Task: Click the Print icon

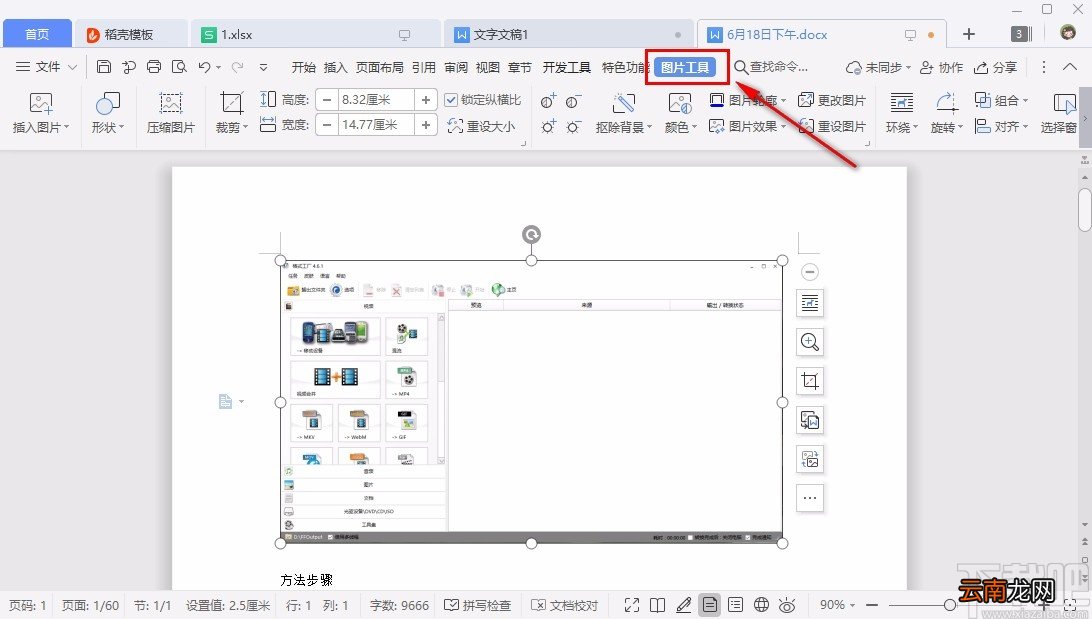Action: pyautogui.click(x=154, y=67)
